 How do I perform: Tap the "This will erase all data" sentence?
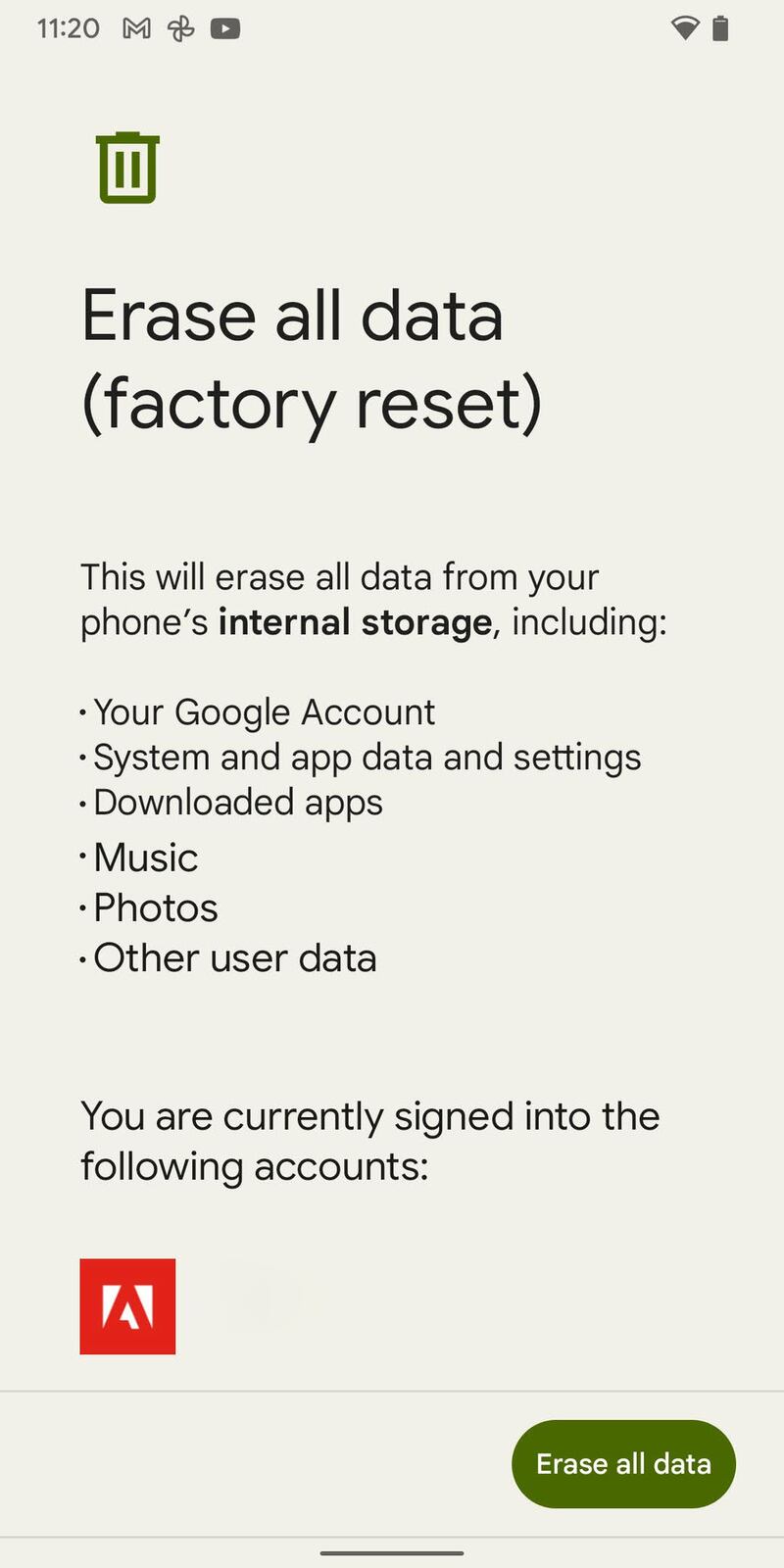point(339,578)
